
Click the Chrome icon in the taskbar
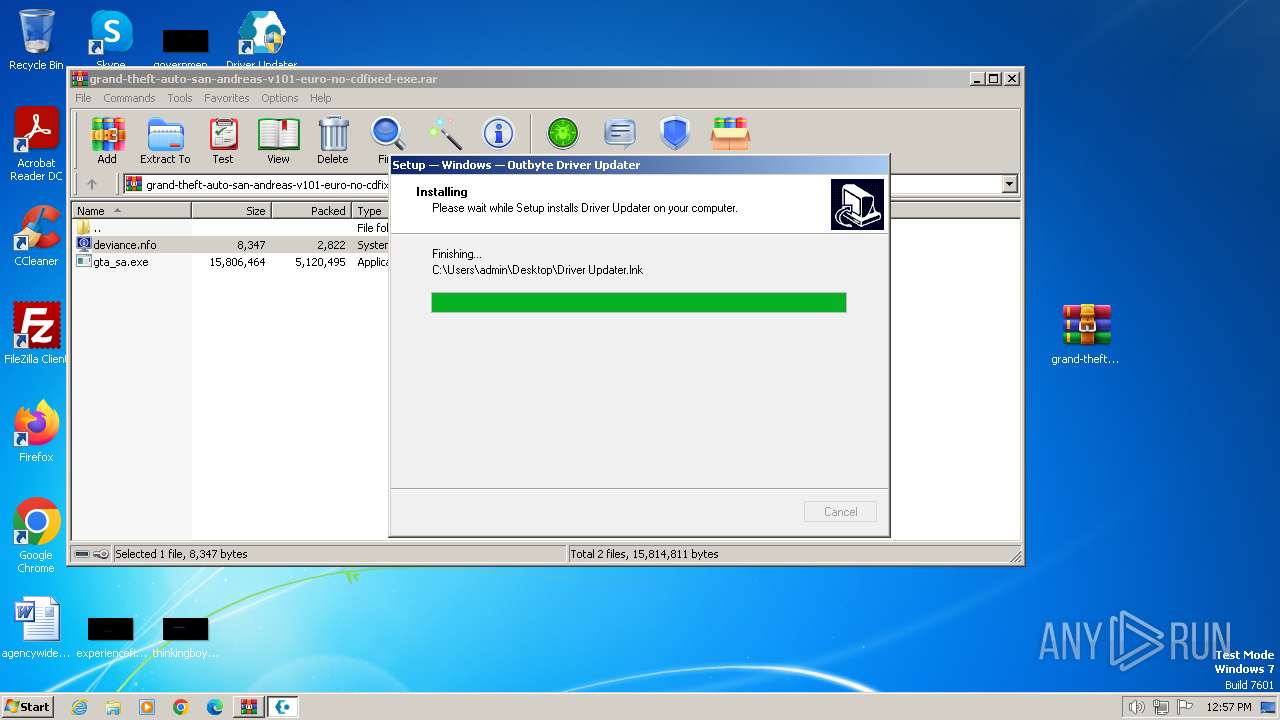tap(180, 707)
